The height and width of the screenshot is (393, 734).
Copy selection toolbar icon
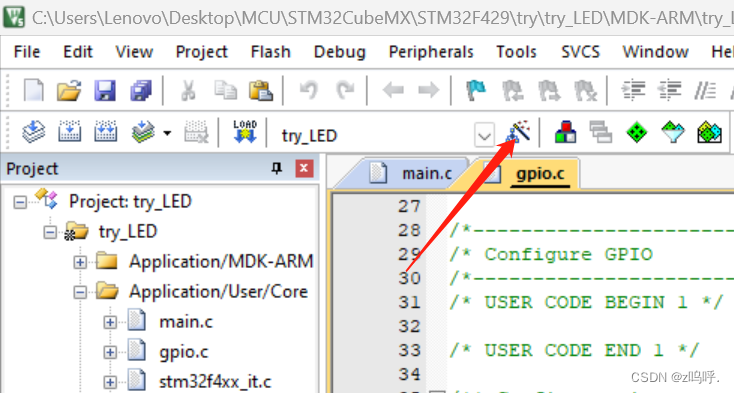[225, 90]
